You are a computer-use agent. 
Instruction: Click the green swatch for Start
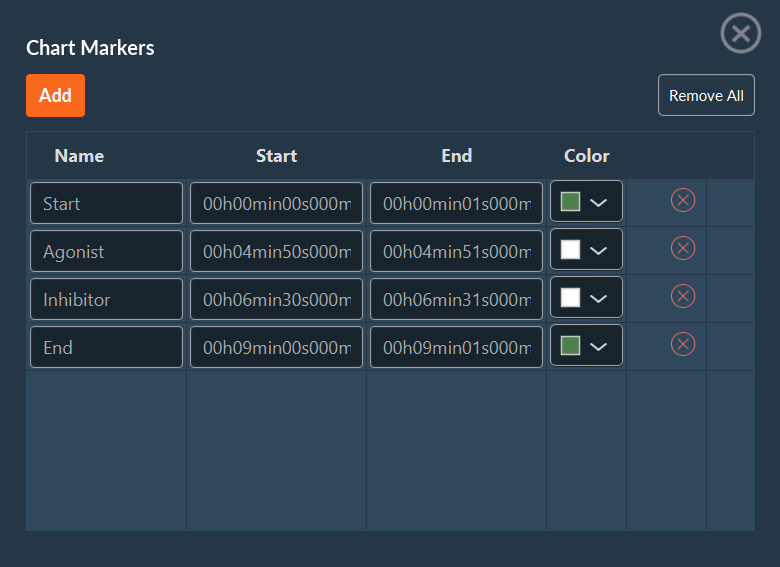(571, 202)
